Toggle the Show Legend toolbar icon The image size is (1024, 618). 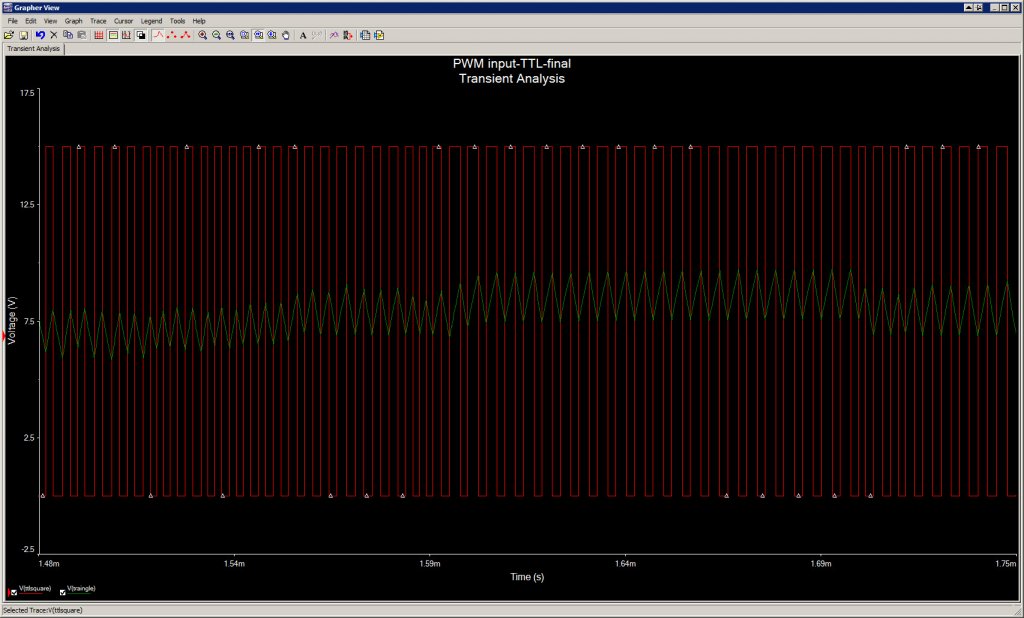tap(113, 35)
